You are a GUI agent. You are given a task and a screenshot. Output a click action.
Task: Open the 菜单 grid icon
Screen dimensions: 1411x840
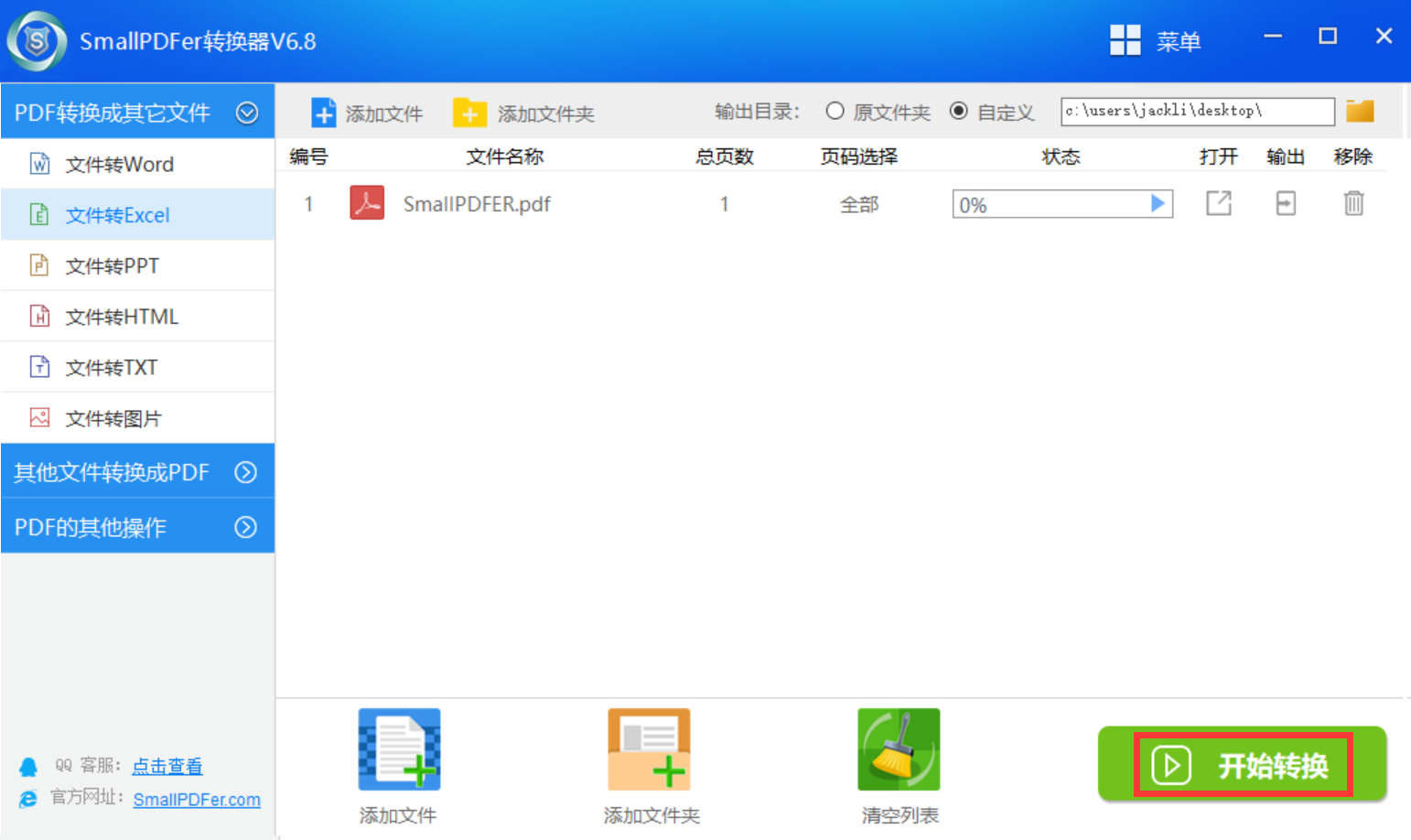(1125, 40)
